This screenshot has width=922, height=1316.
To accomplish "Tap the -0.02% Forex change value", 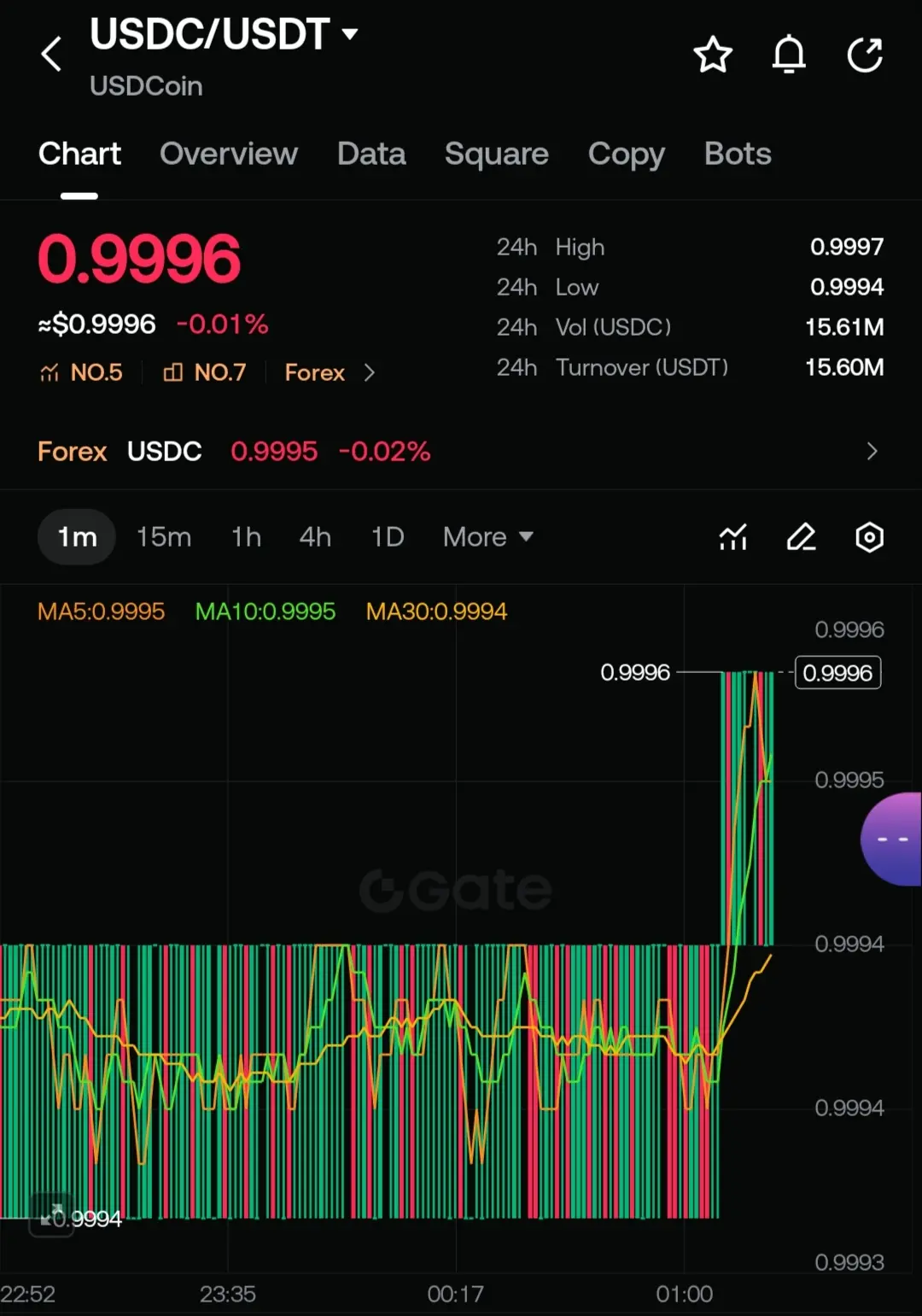I will click(385, 451).
